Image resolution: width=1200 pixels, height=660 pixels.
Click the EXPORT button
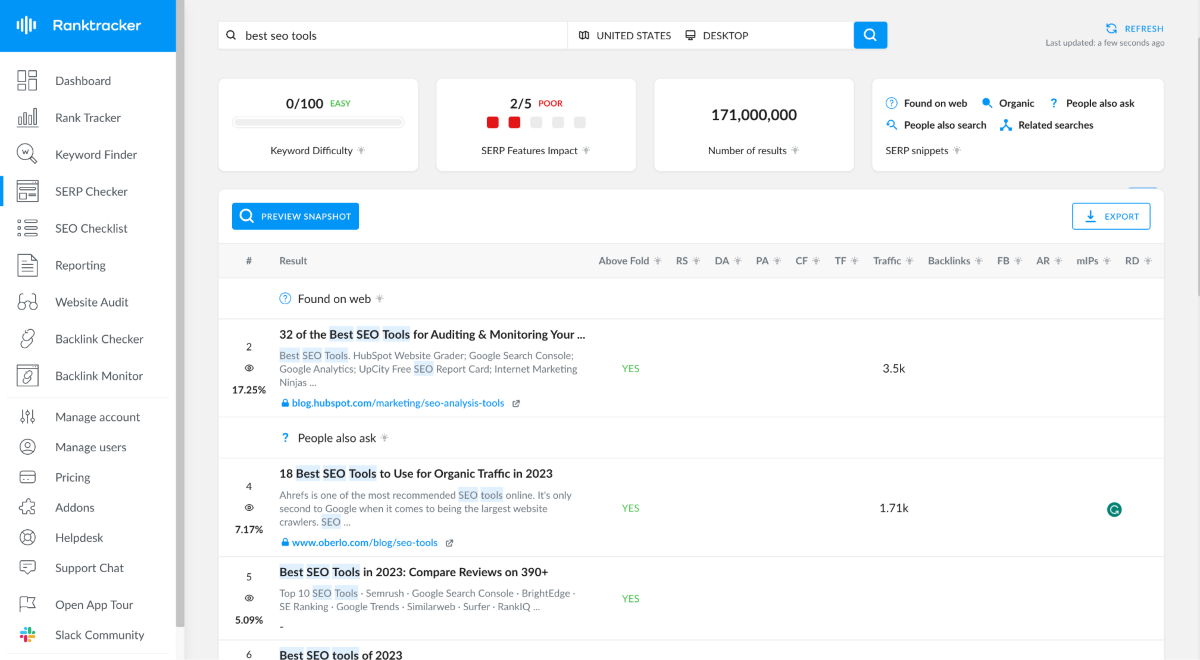1111,216
